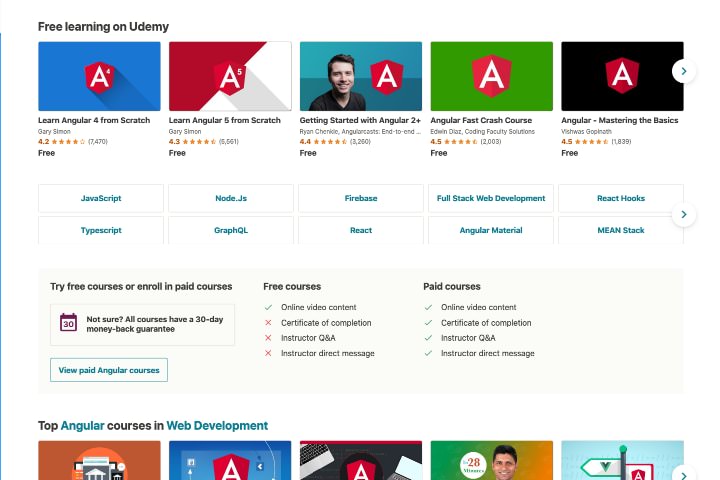Select the Full Stack Web Development topic
Image resolution: width=720 pixels, height=480 pixels.
pyautogui.click(x=491, y=198)
